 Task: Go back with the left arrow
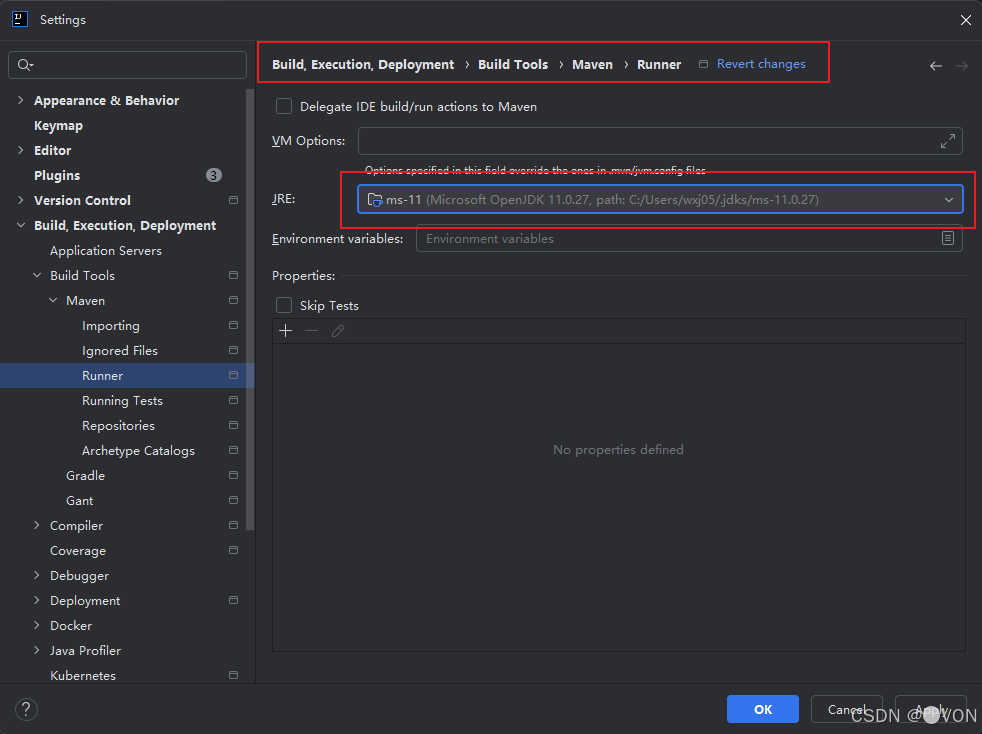(936, 66)
